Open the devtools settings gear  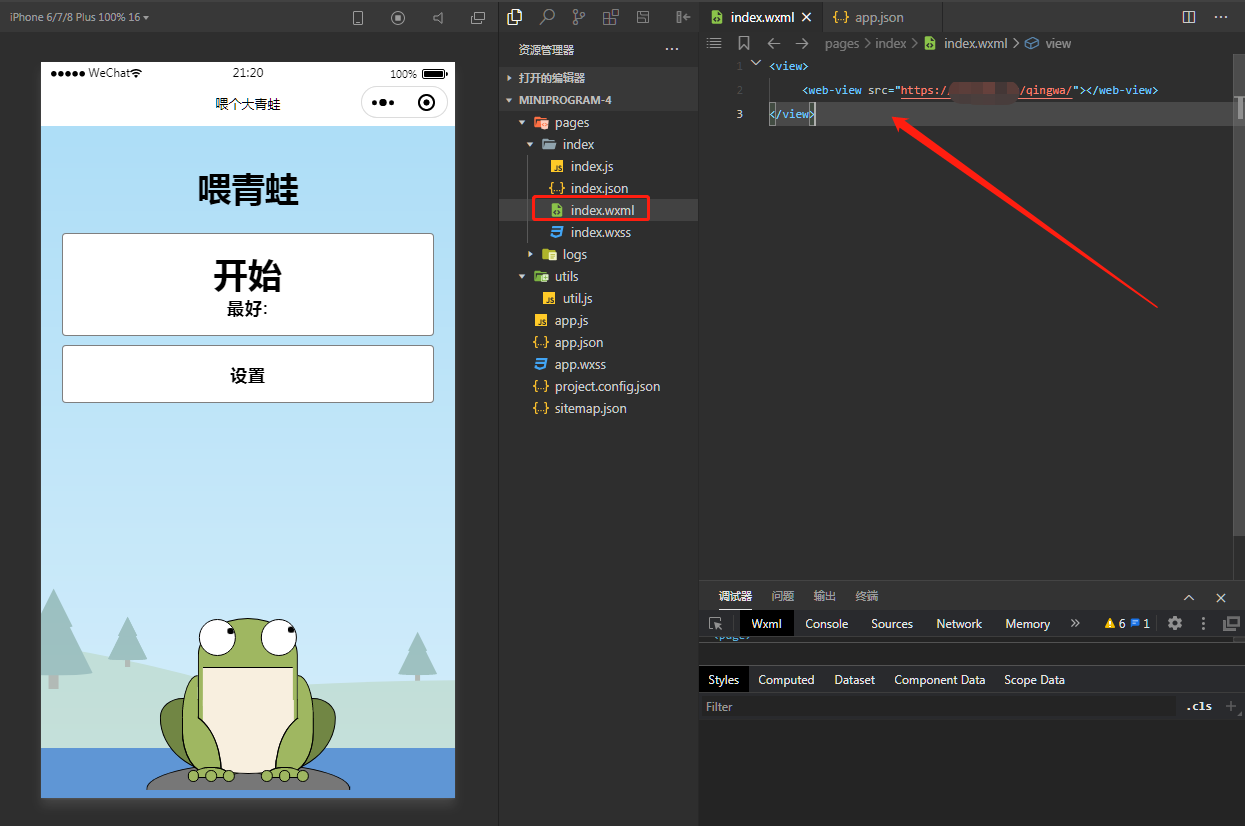(1175, 623)
